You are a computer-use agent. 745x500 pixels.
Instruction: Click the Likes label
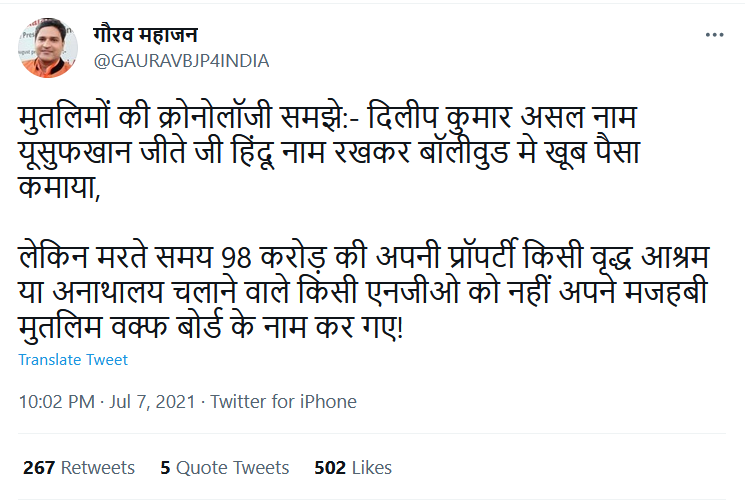371,467
